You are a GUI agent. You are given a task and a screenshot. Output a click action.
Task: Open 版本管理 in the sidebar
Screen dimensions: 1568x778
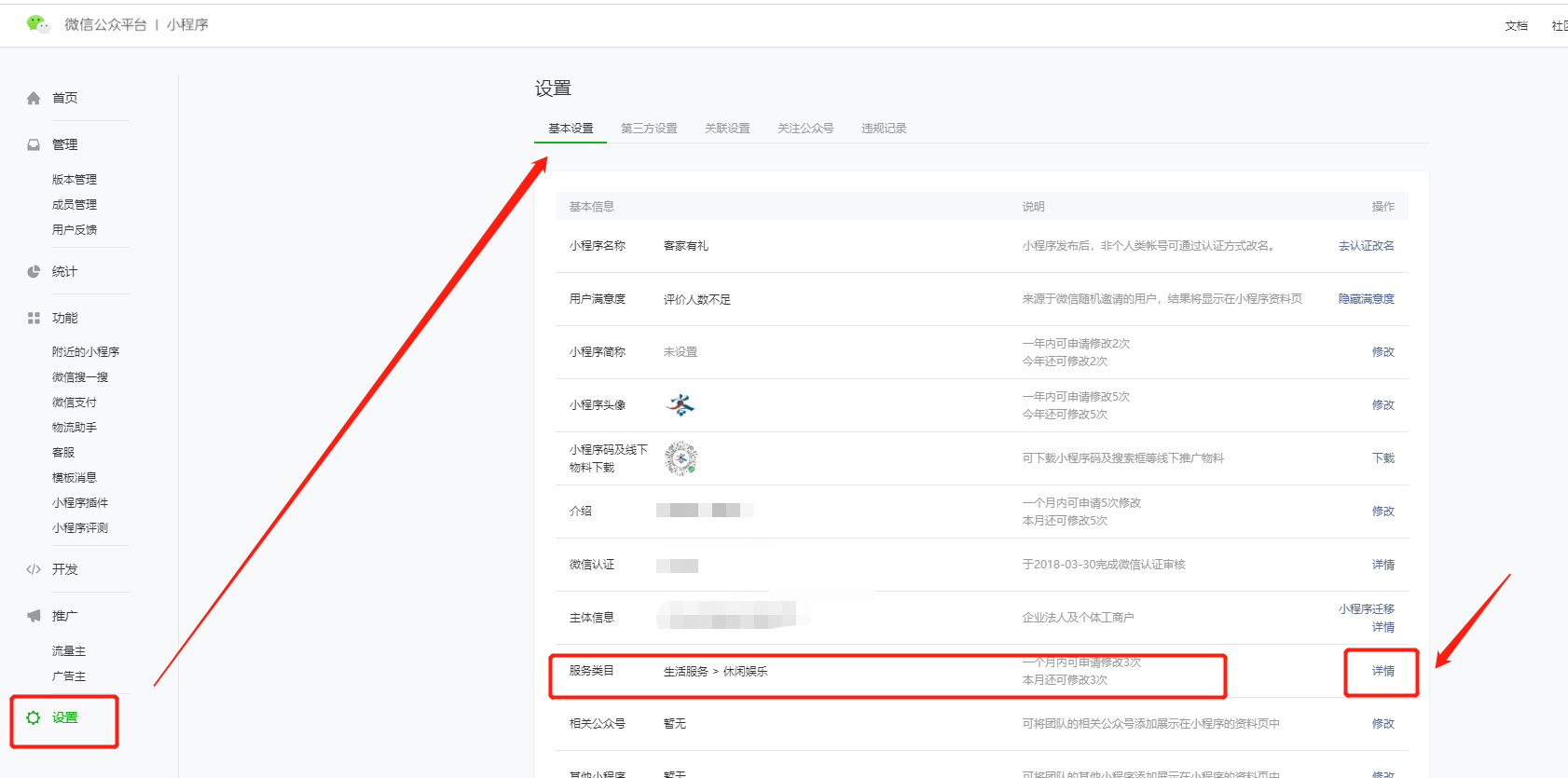(75, 179)
